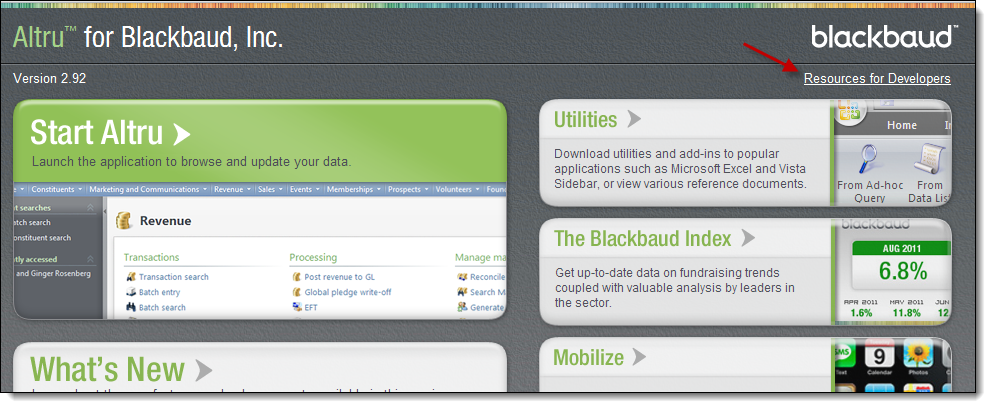Select The Blackbaud Index heading
Viewport: 991px width, 408px height.
point(643,239)
